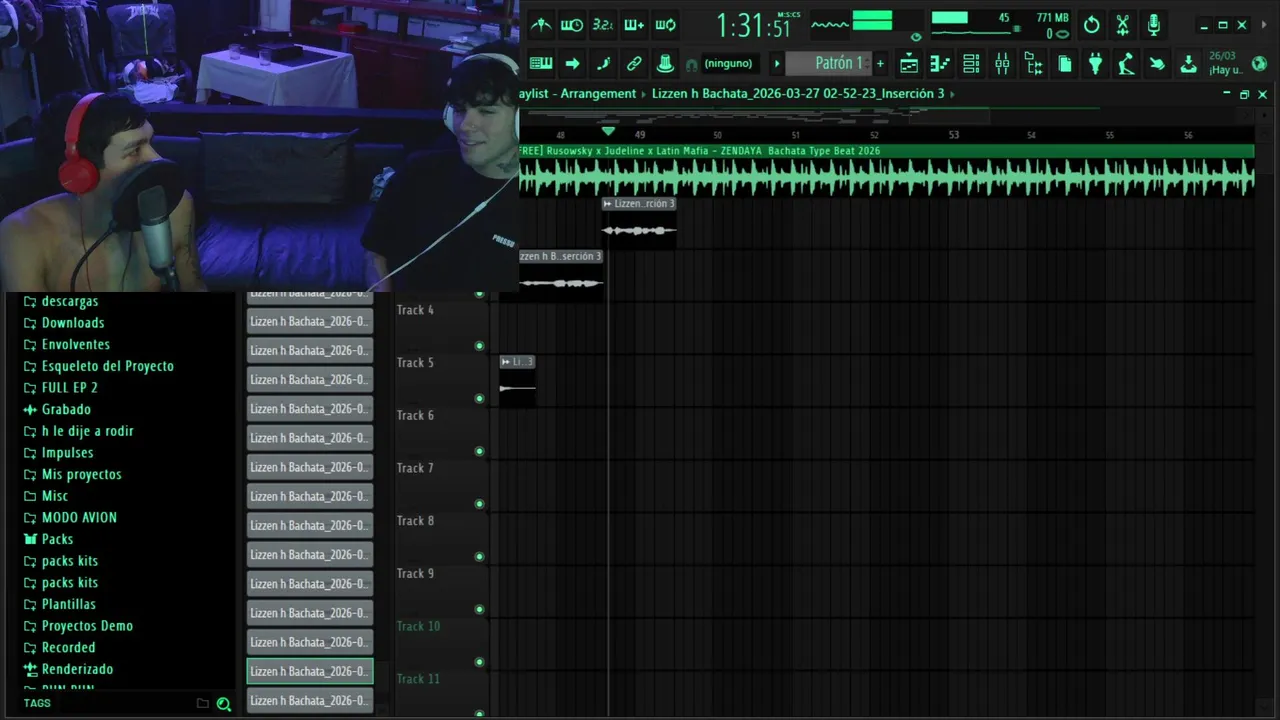Open the Playlist view icon
The image size is (1280, 720).
tap(909, 64)
